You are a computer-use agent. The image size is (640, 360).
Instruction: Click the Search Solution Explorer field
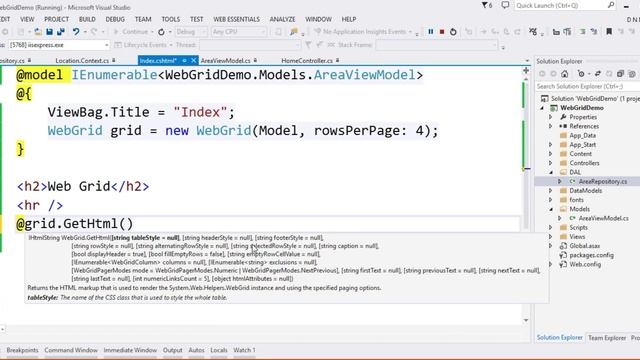coord(588,87)
